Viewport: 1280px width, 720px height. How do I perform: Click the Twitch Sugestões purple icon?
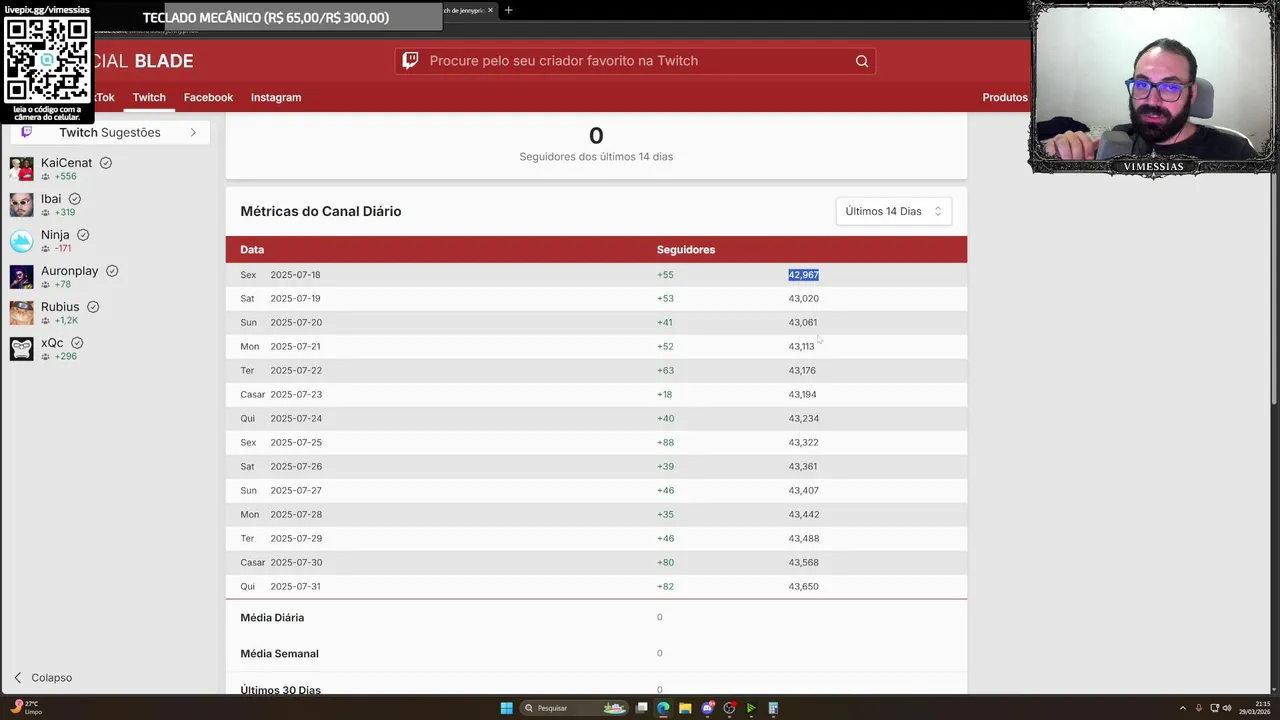(26, 132)
